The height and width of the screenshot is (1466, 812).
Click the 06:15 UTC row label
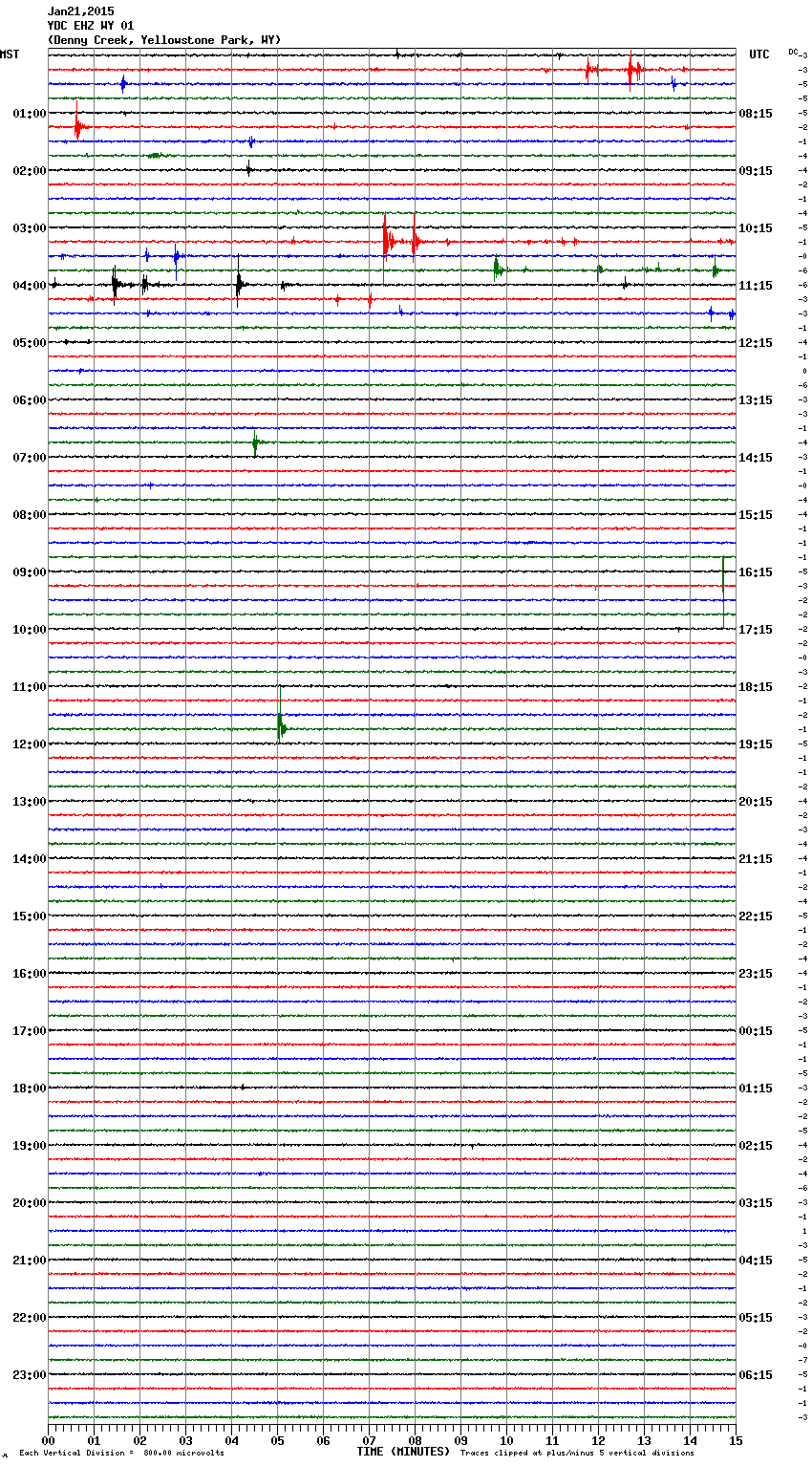[x=756, y=1375]
